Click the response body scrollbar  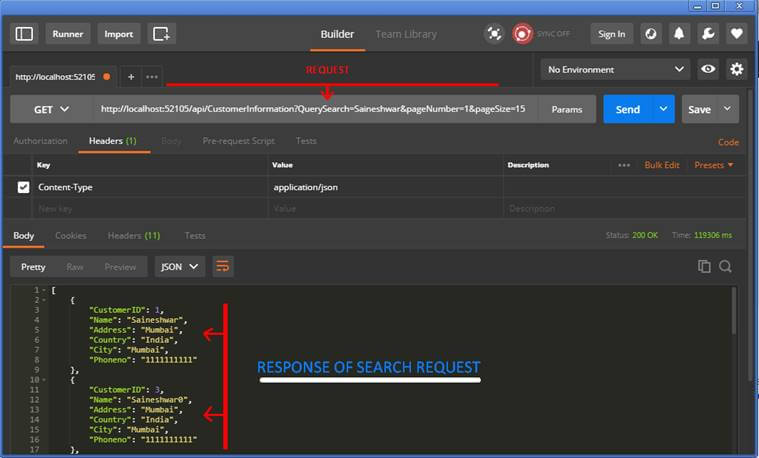pos(734,310)
